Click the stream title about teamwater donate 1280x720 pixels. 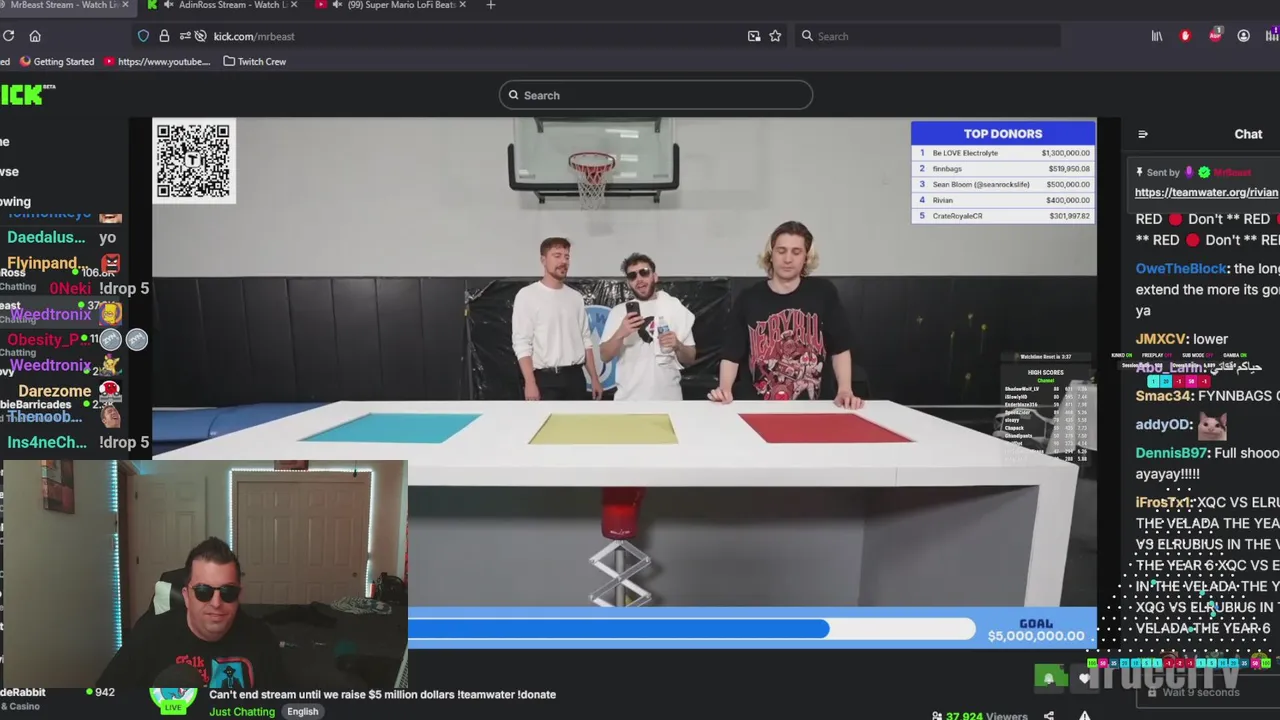(x=382, y=694)
